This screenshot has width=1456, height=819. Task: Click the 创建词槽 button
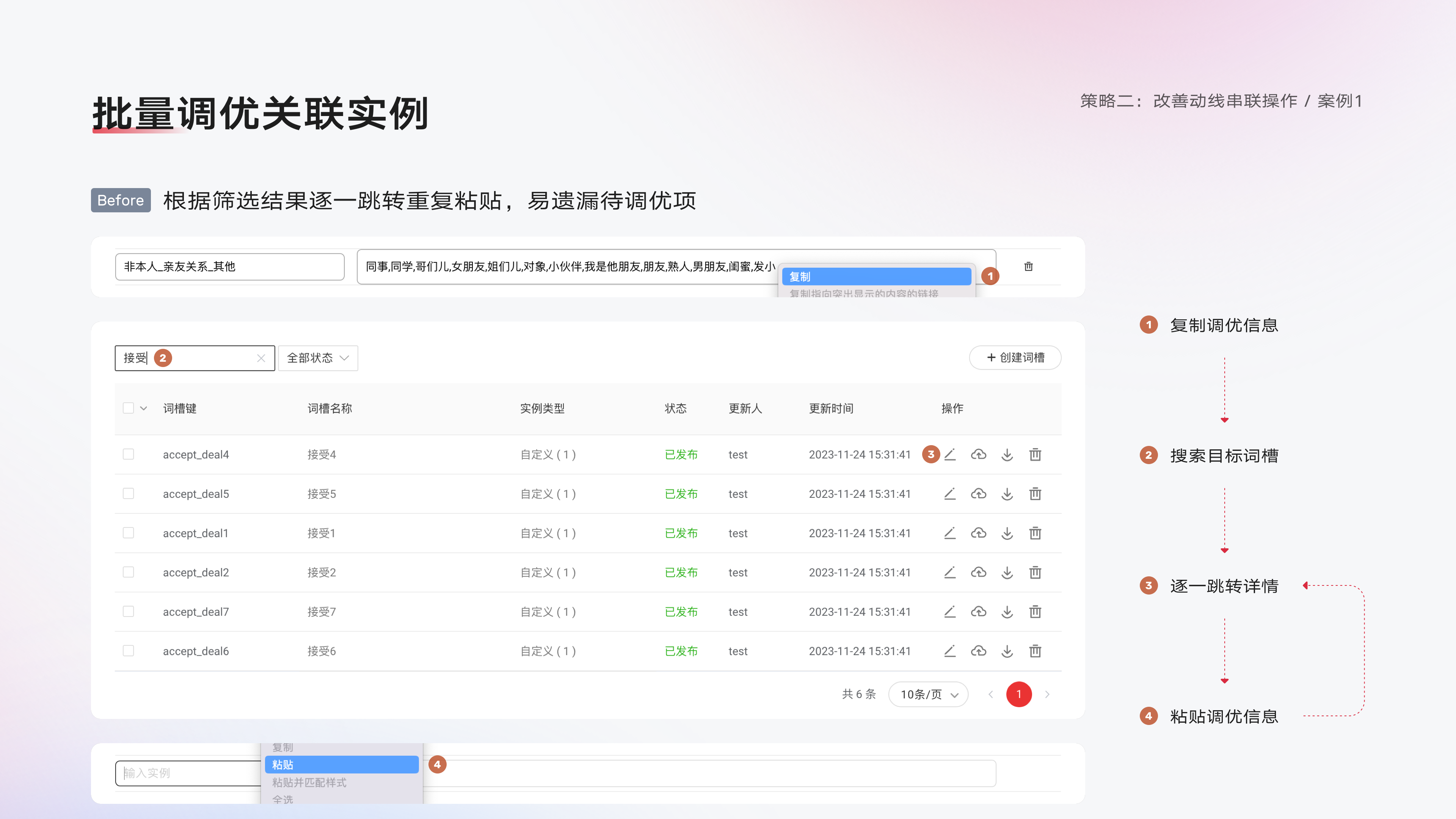click(x=1015, y=357)
